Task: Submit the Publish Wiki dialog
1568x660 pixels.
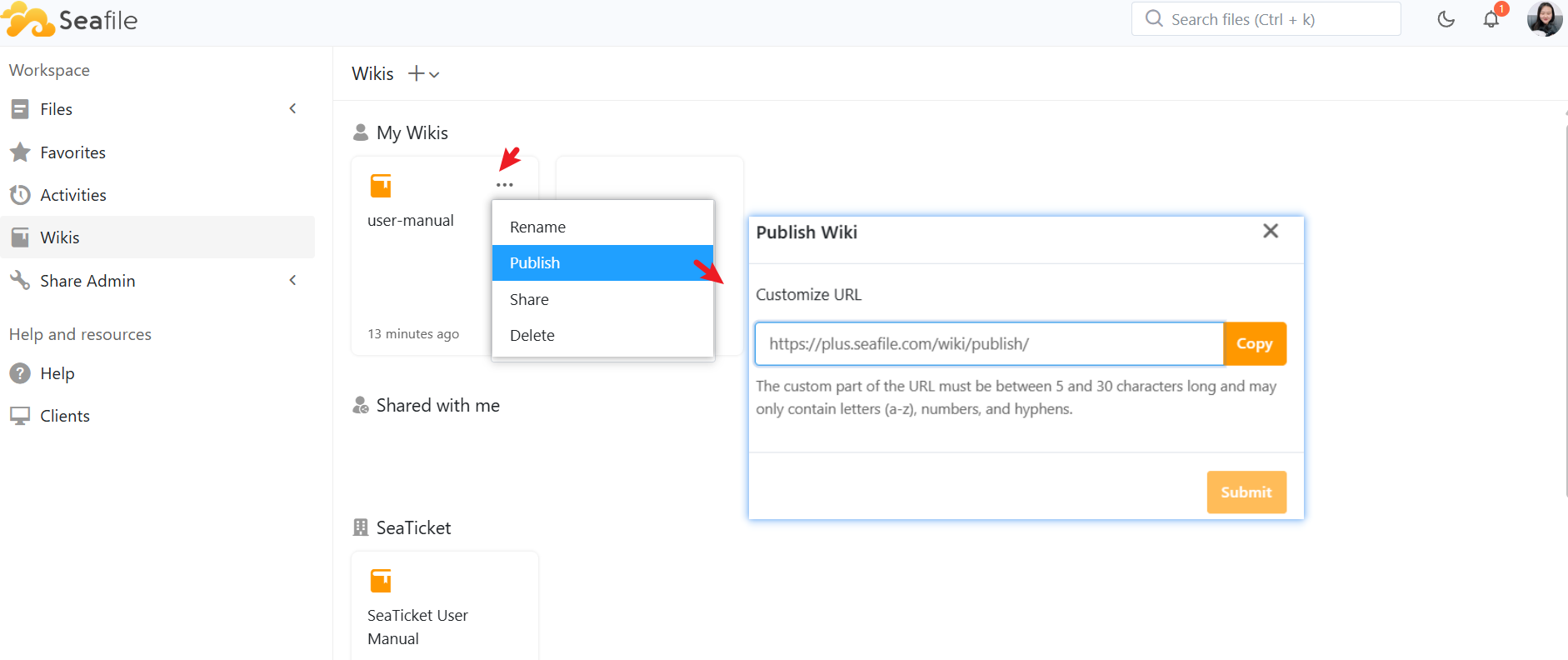Action: pos(1246,492)
